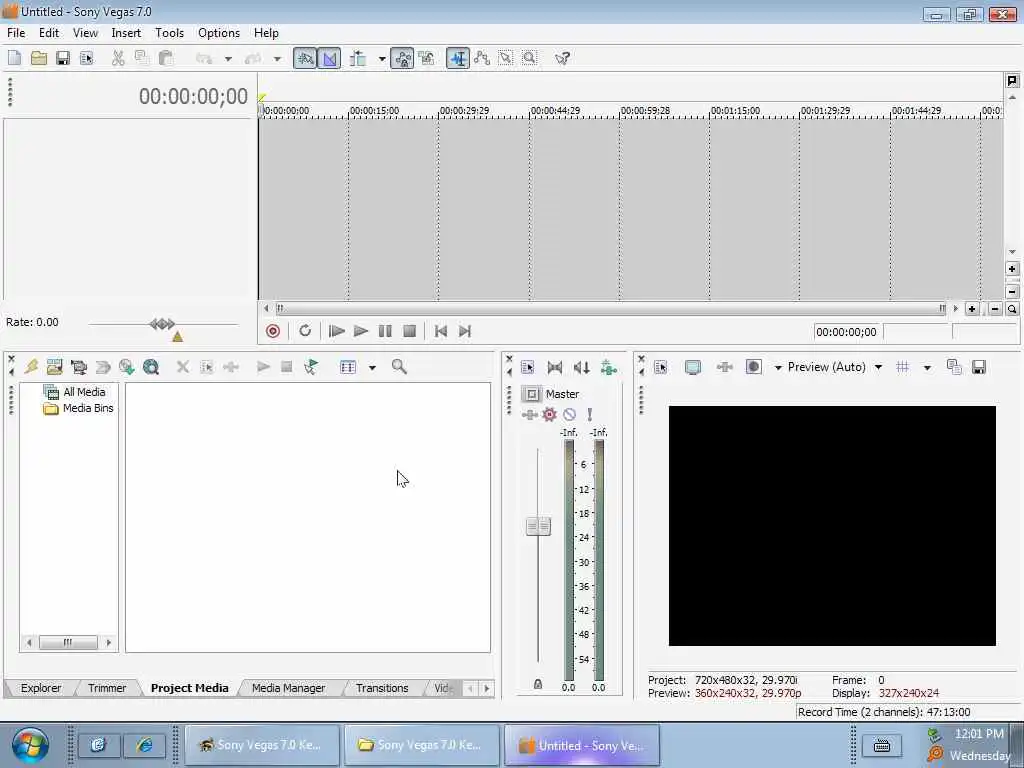Image resolution: width=1024 pixels, height=768 pixels.
Task: Switch to the Media Manager tab
Action: [288, 688]
